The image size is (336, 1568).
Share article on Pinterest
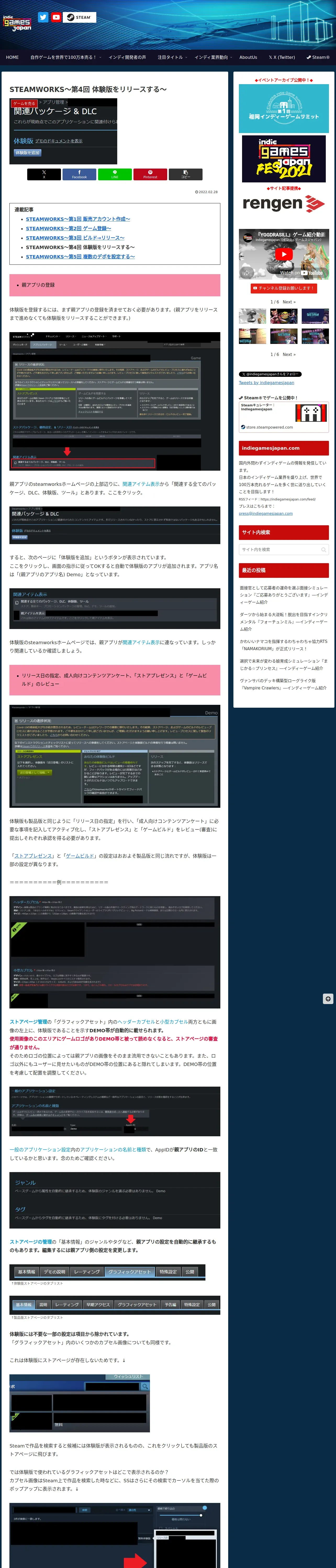[150, 174]
